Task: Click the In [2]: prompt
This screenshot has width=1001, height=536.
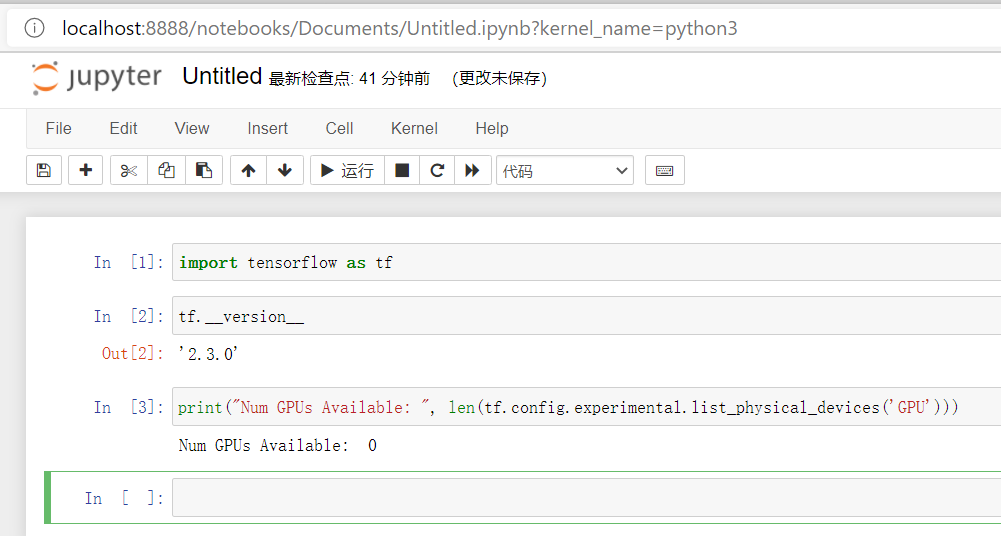Action: 129,316
